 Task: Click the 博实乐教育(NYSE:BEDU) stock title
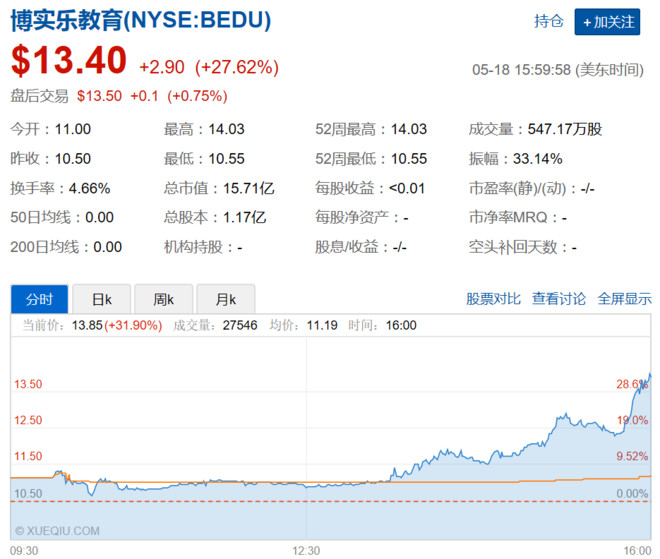click(140, 22)
